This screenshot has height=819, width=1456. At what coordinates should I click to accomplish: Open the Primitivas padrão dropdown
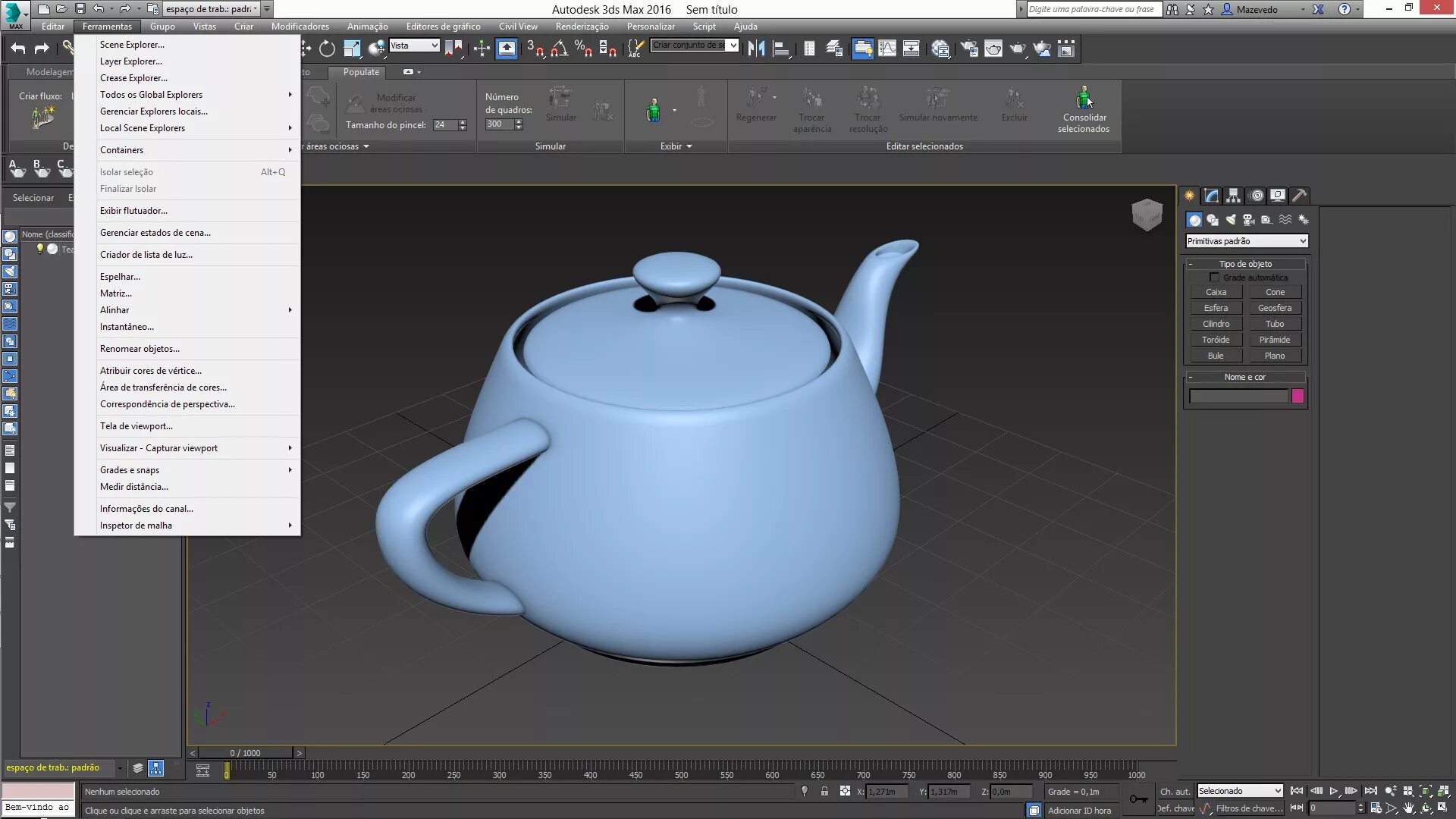point(1246,241)
